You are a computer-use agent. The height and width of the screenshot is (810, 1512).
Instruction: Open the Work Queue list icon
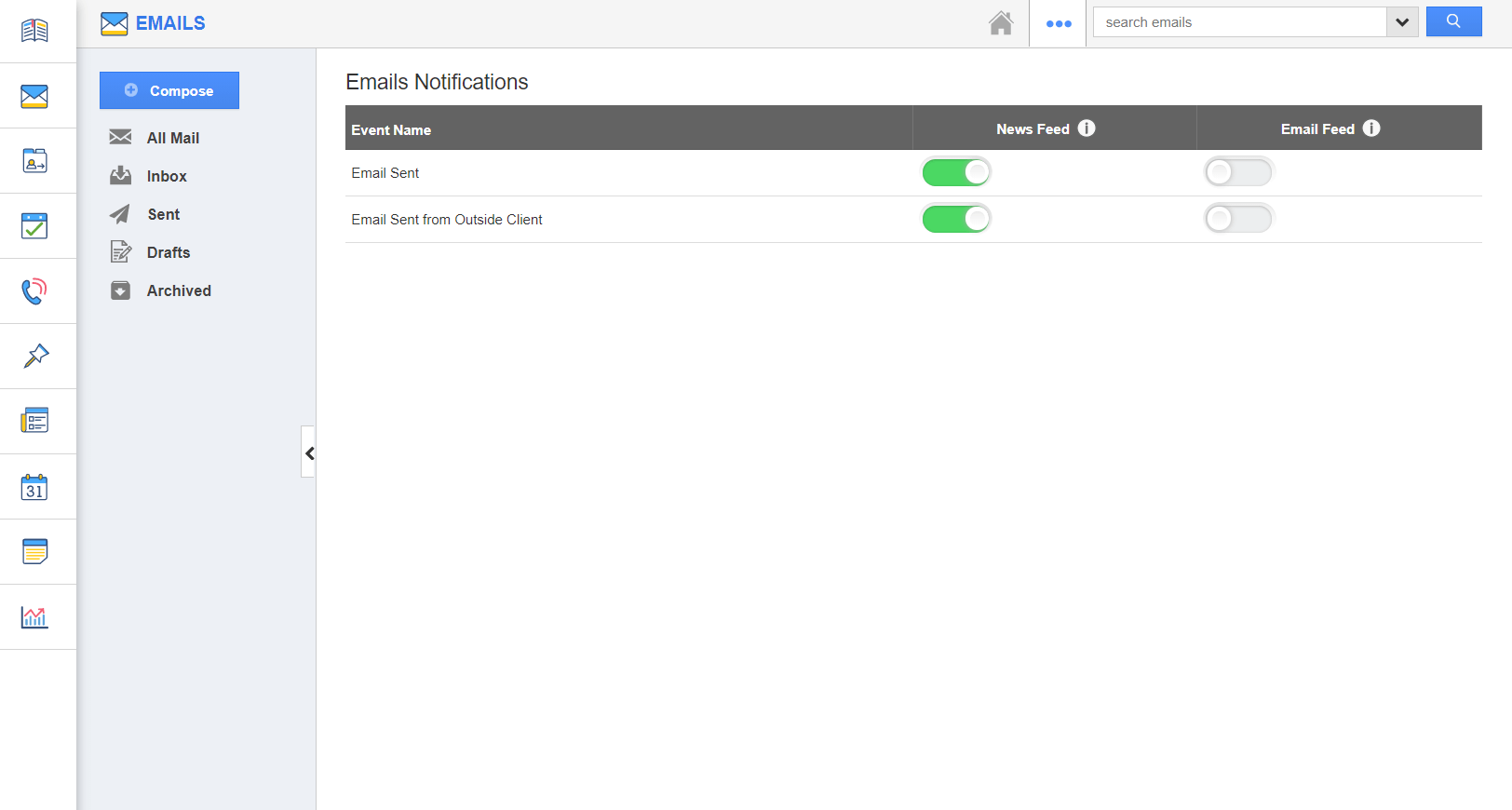point(34,421)
